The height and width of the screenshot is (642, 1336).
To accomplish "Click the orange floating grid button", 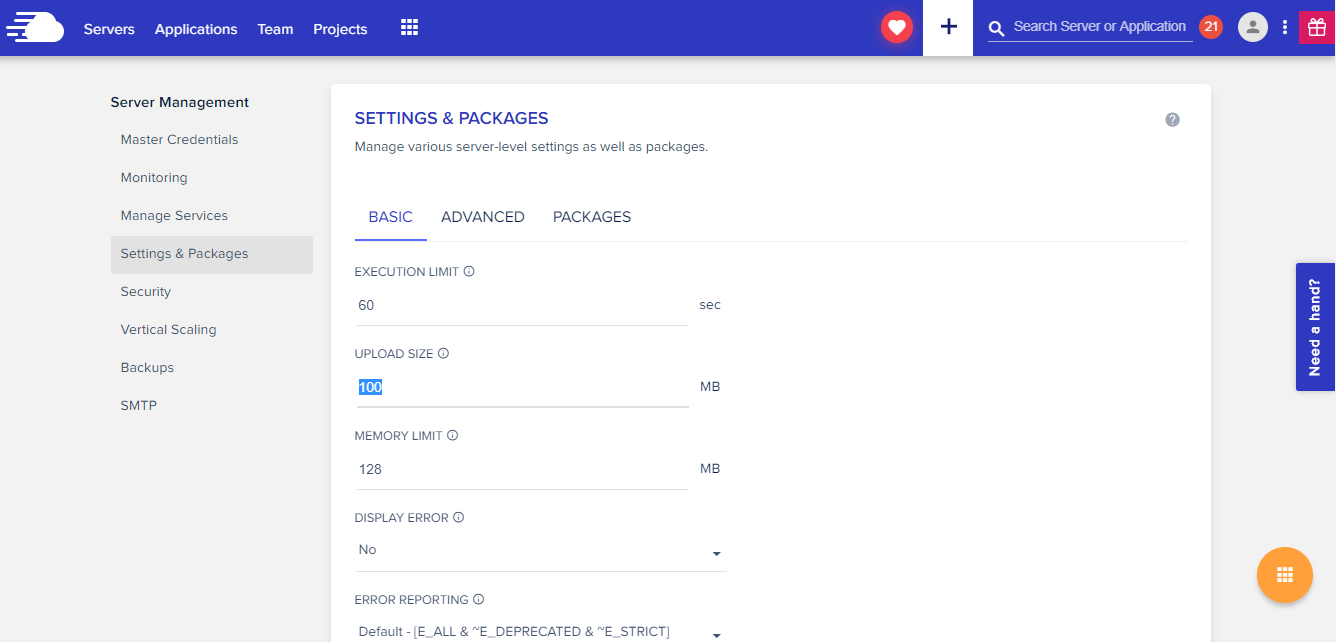I will pos(1284,575).
